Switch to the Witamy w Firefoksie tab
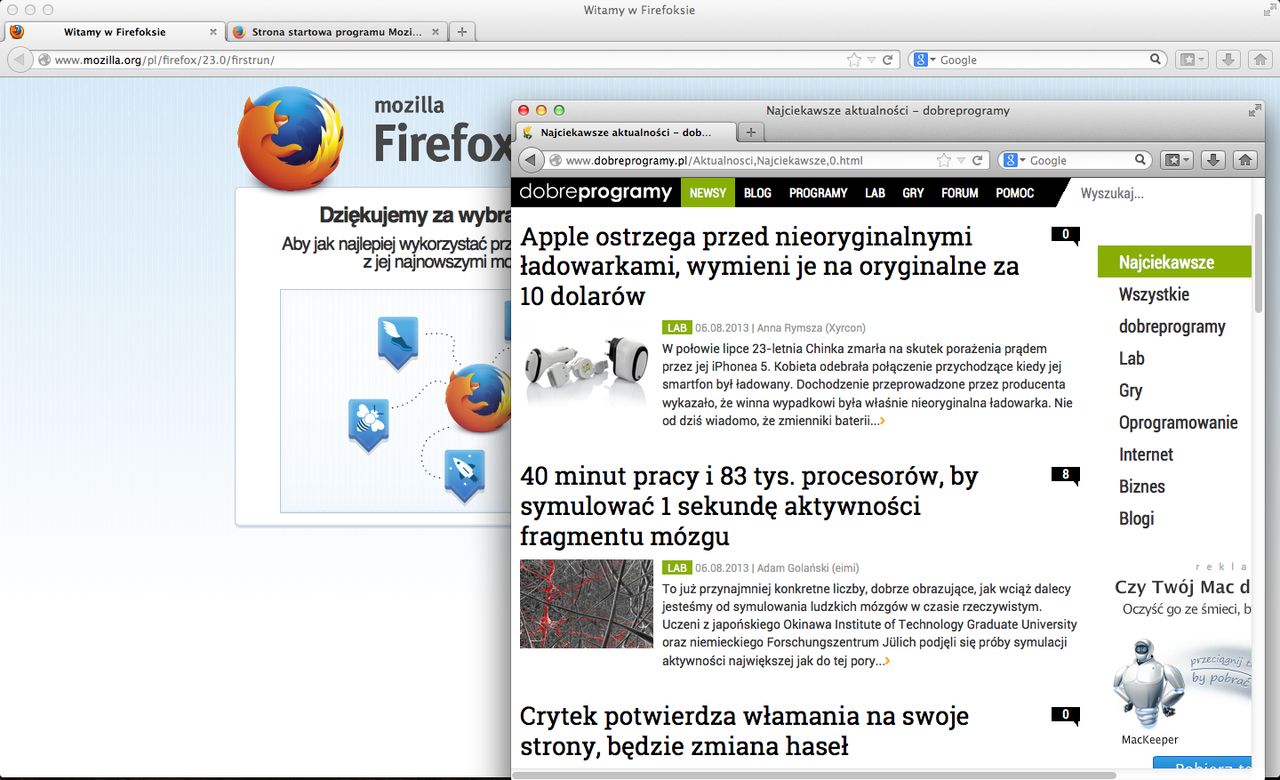 114,32
